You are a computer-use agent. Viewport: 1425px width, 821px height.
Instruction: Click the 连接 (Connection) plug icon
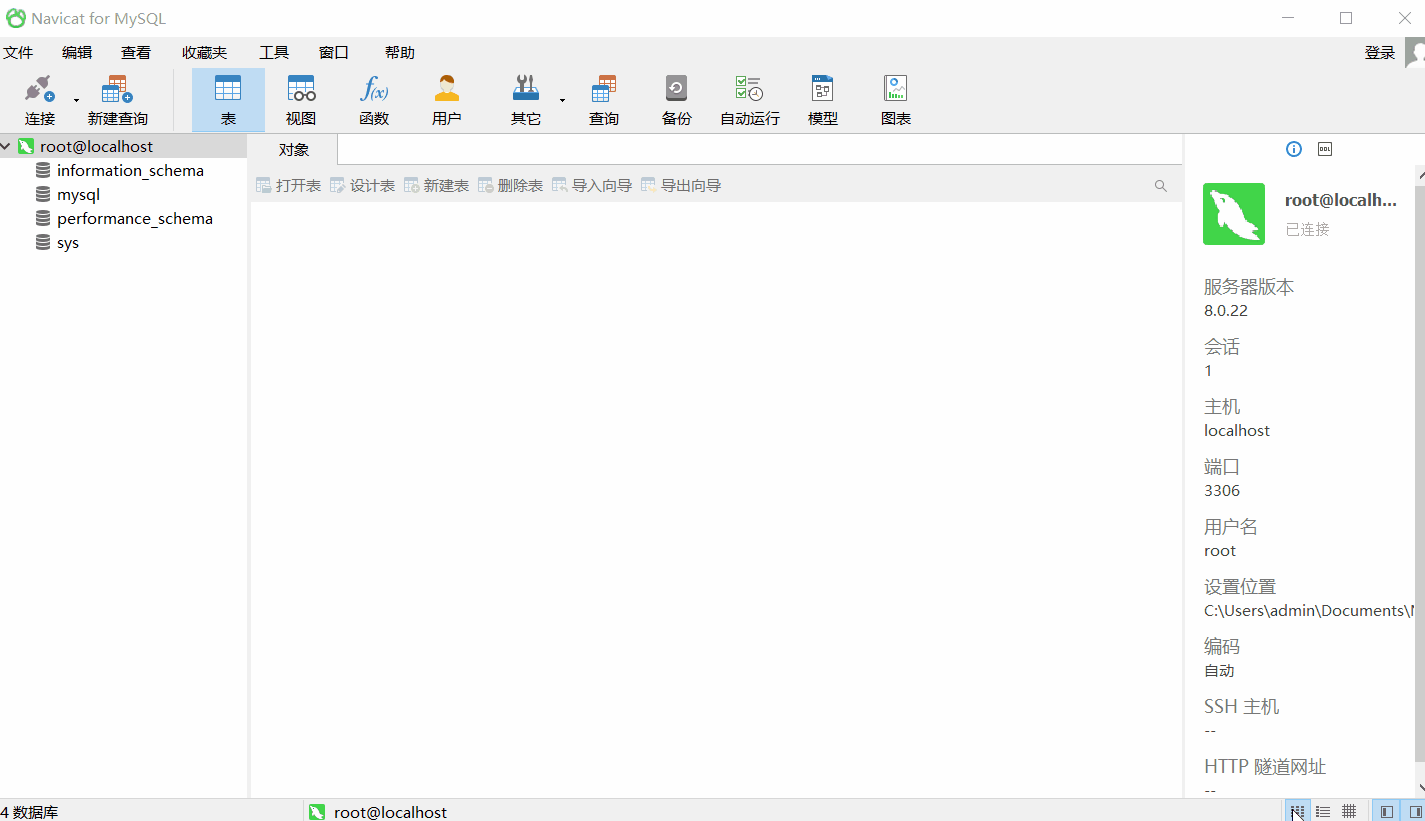(40, 89)
